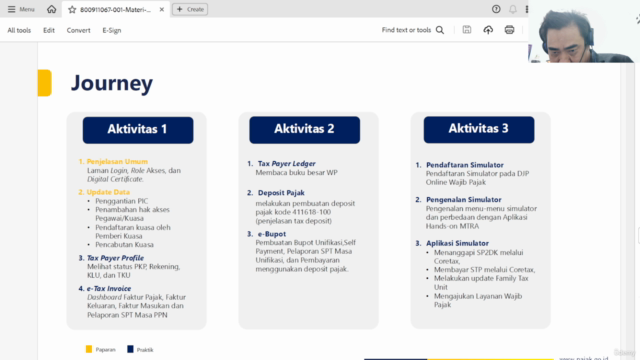
Task: Open the All tools menu
Action: coord(19,30)
